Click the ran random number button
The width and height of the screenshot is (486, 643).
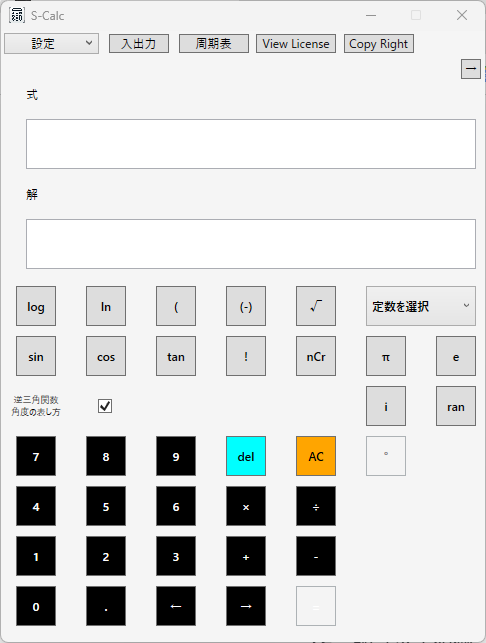pyautogui.click(x=456, y=406)
